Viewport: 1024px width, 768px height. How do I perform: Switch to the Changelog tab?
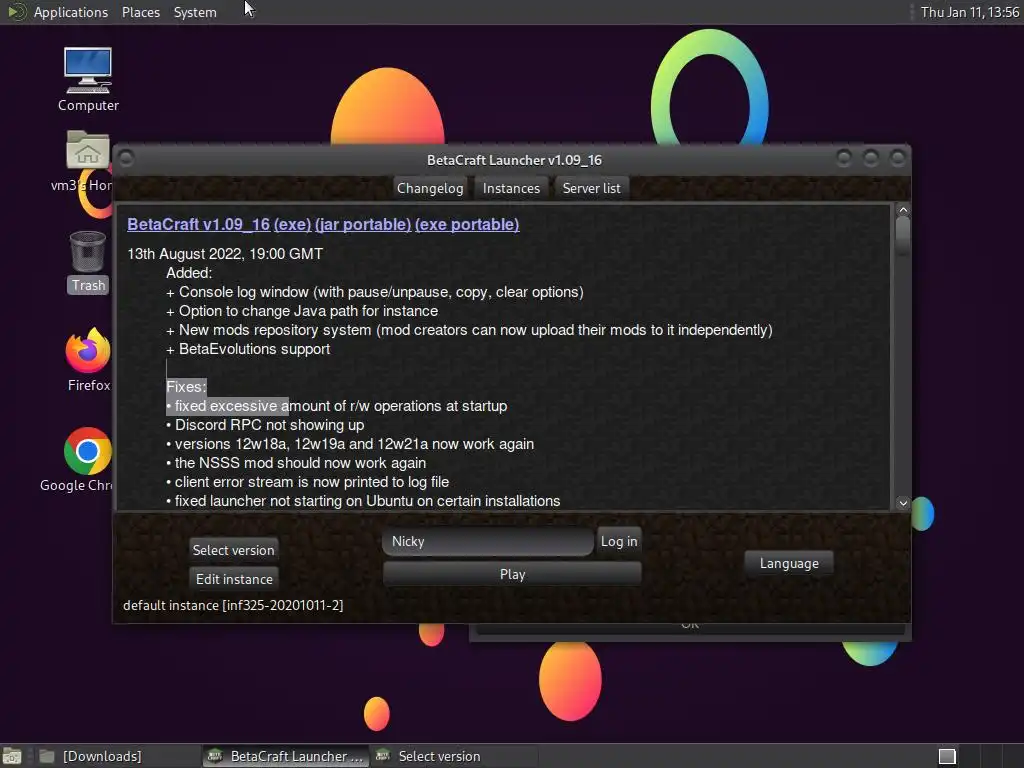click(x=430, y=188)
